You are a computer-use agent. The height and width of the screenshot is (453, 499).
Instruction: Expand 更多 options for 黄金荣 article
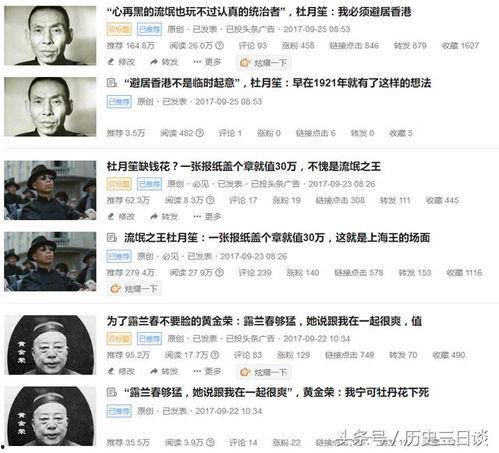click(x=207, y=371)
